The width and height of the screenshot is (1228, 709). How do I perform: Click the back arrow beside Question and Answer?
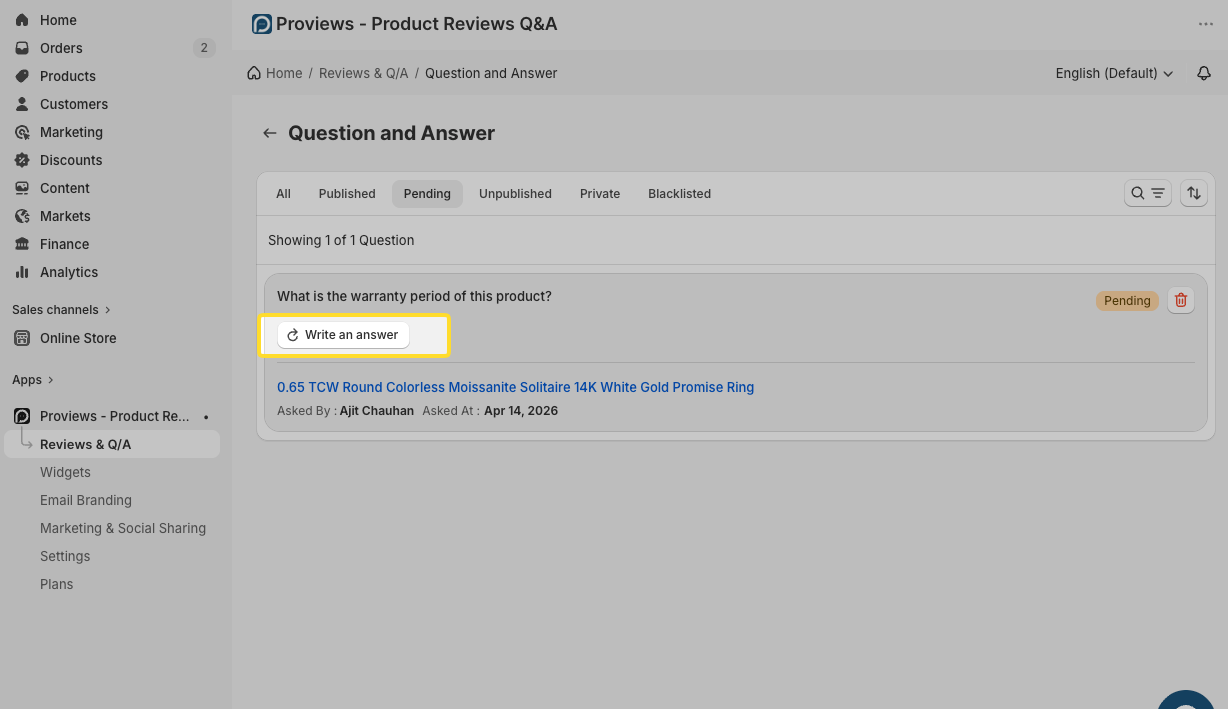(269, 133)
